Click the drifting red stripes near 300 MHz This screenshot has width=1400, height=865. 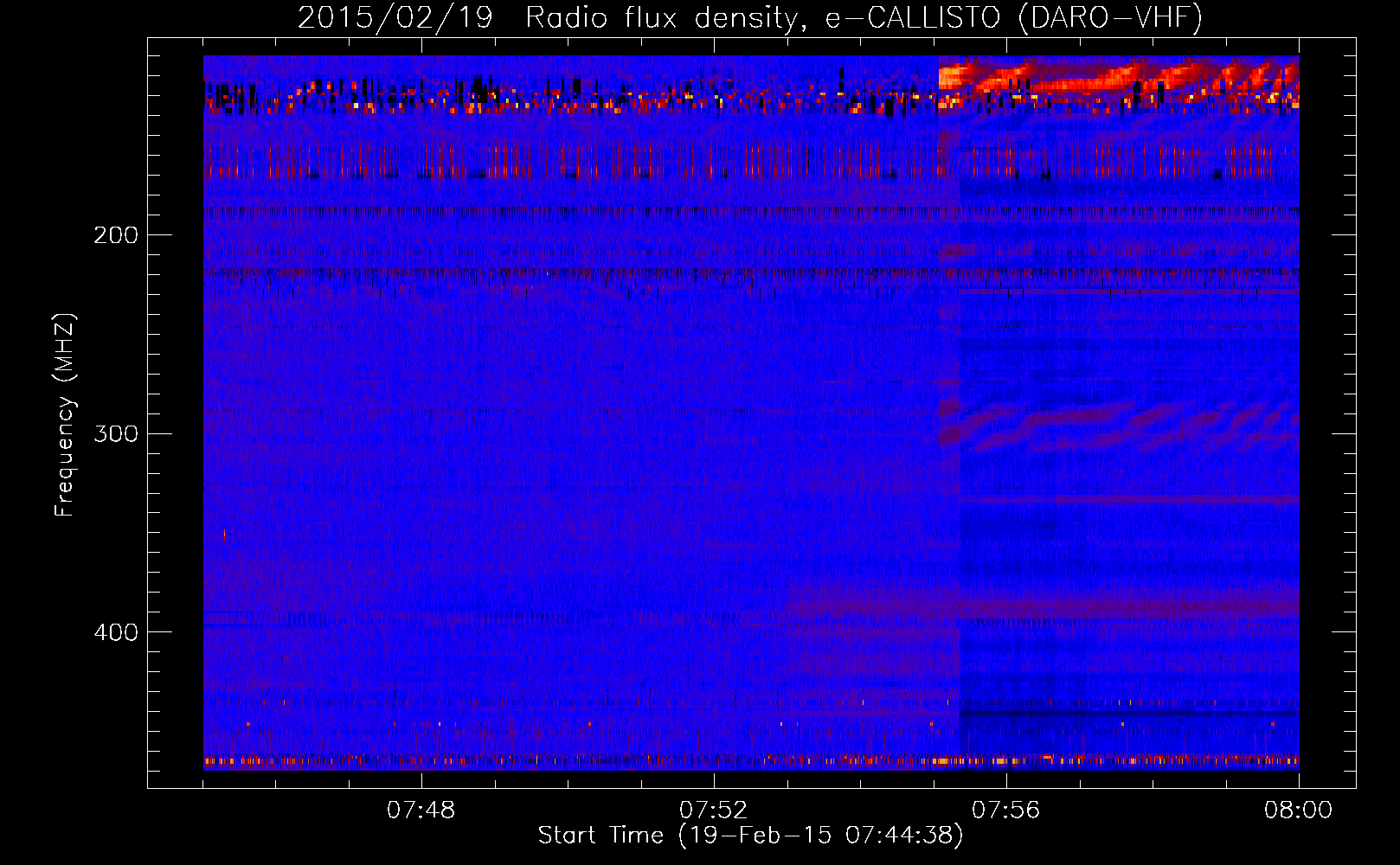[x=1119, y=426]
